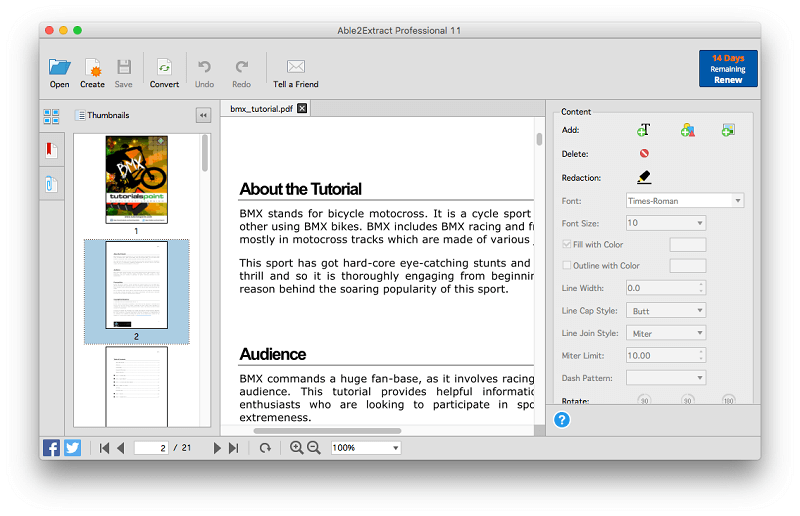Expand the Line Cap Style dropdown
Viewport: 800px width, 516px height.
tap(666, 310)
